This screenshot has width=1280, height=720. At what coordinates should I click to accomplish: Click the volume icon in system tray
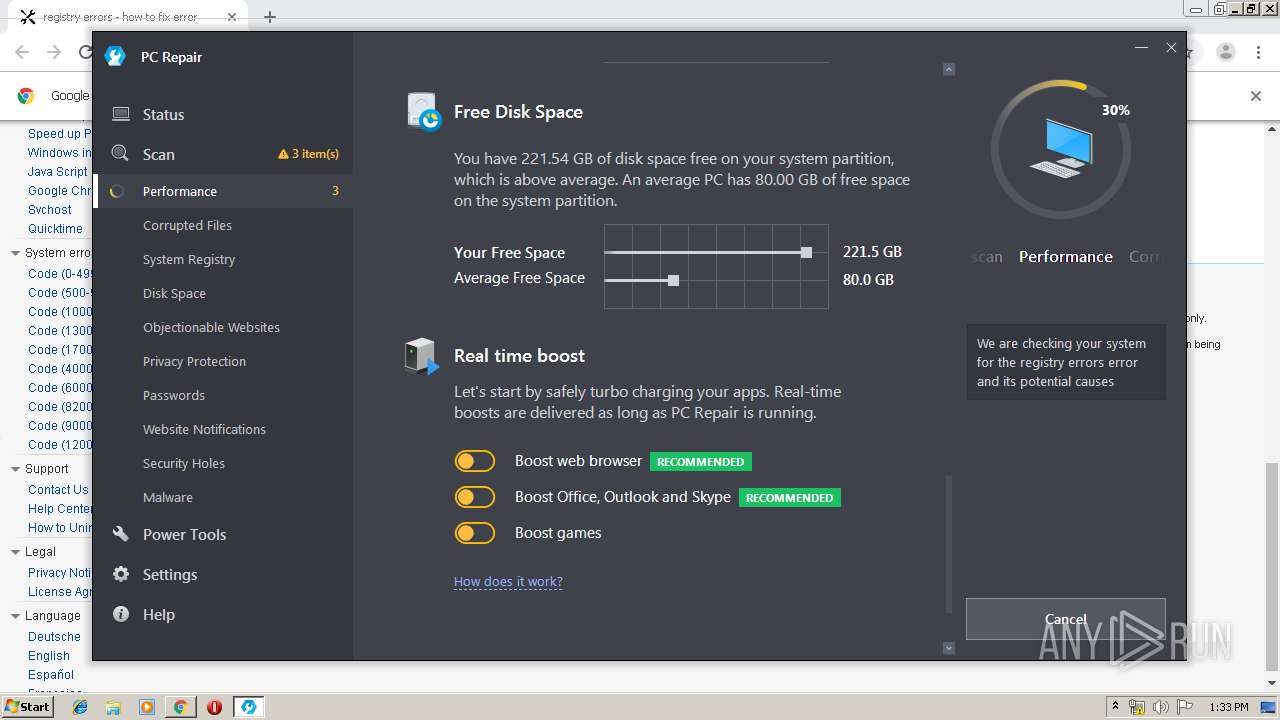coord(1161,707)
